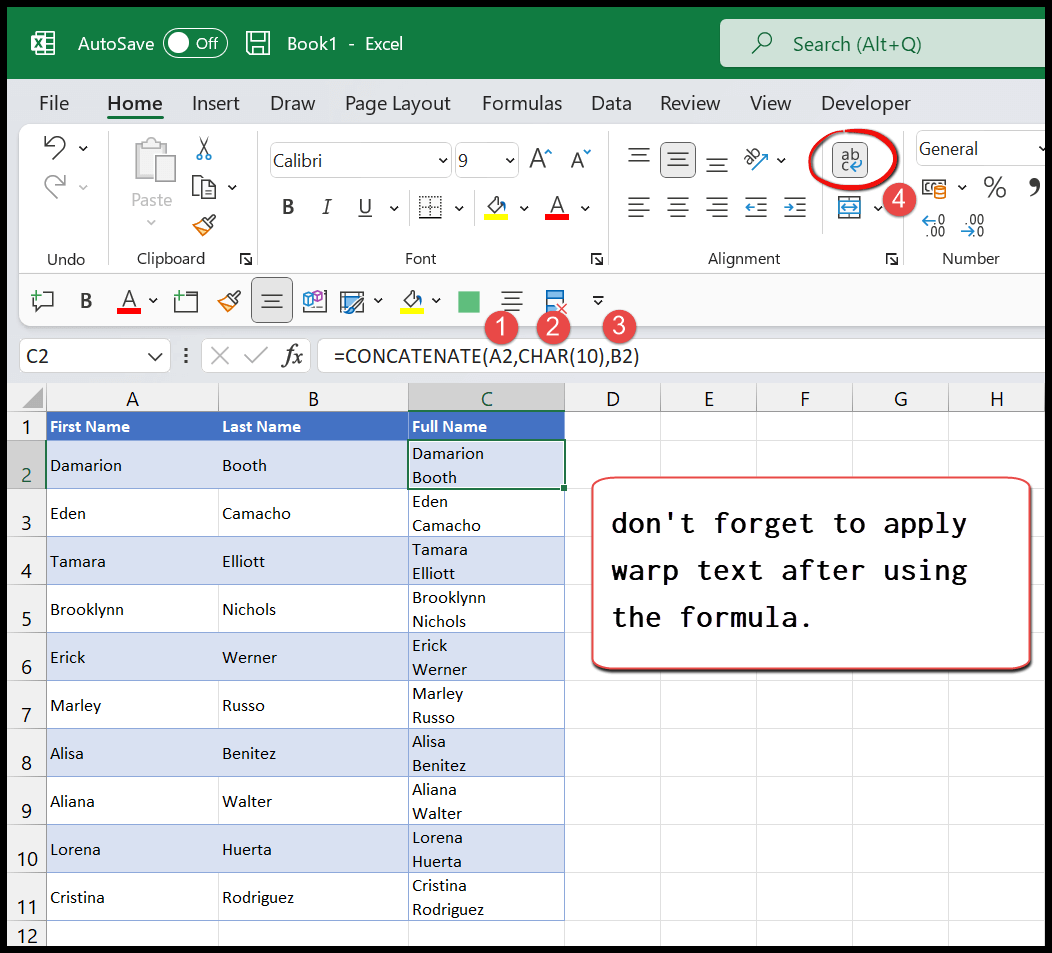Open the font size dropdown

tap(510, 160)
